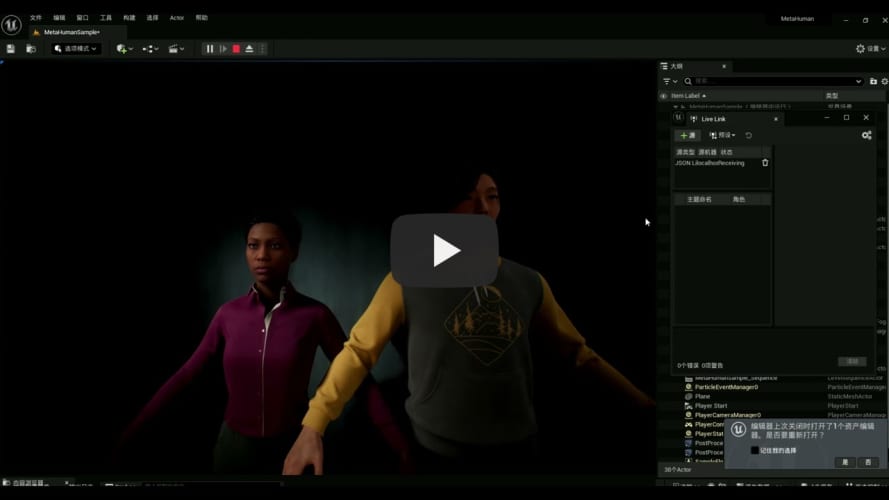Open the Outliner filter dropdown
This screenshot has height=500, width=889.
(x=670, y=81)
